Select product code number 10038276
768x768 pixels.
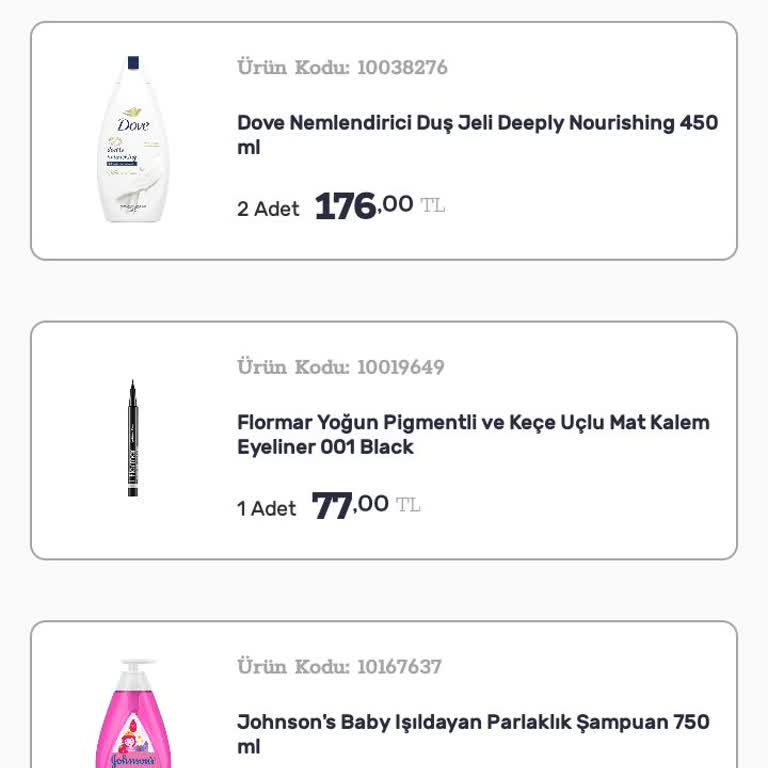[x=402, y=68]
